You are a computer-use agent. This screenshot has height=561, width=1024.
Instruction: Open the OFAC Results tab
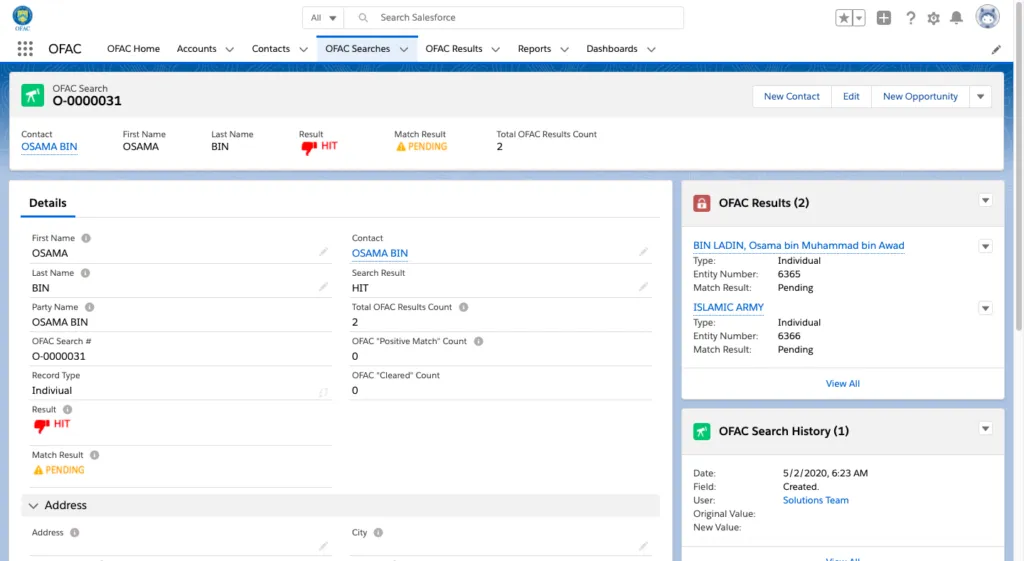pos(454,49)
